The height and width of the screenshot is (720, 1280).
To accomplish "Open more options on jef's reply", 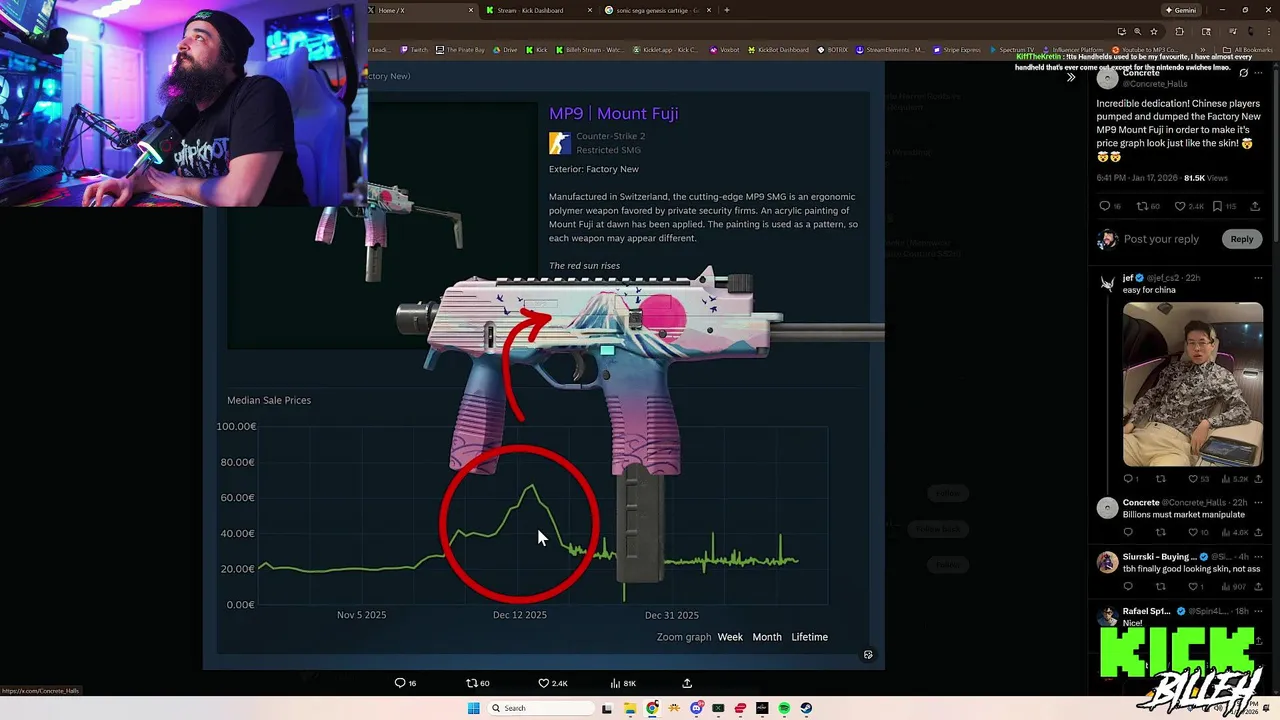I will pyautogui.click(x=1258, y=278).
